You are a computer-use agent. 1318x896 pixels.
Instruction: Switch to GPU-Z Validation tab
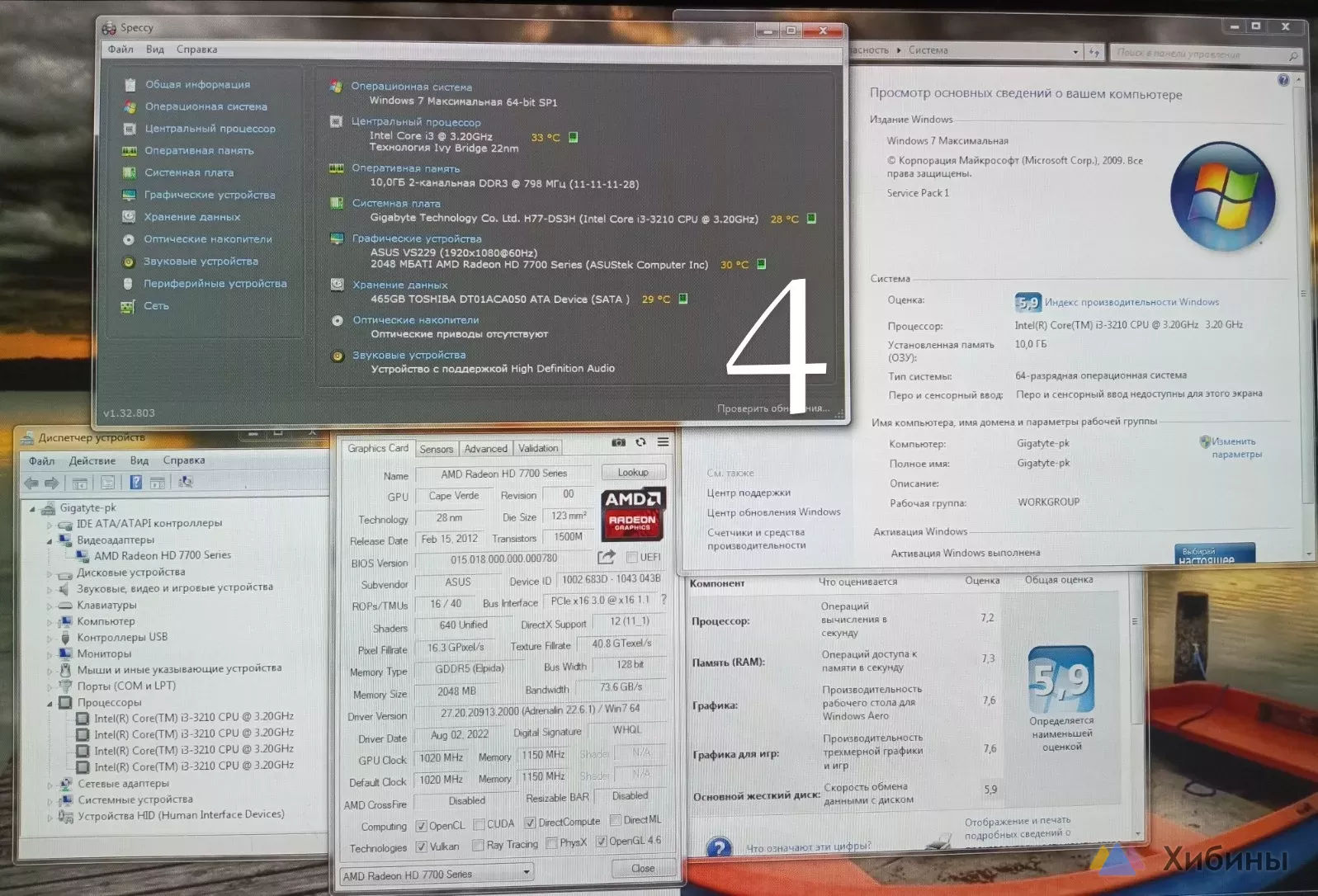[538, 448]
